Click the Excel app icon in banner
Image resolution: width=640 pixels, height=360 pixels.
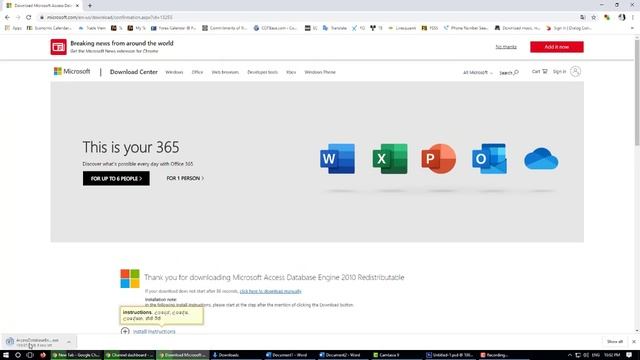tap(390, 159)
